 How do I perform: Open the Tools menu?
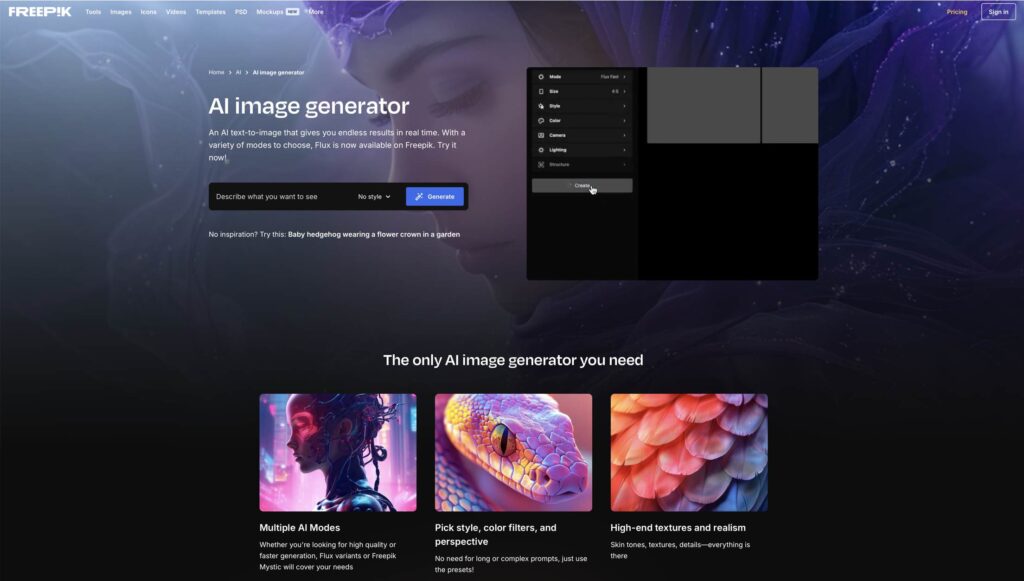pos(93,12)
